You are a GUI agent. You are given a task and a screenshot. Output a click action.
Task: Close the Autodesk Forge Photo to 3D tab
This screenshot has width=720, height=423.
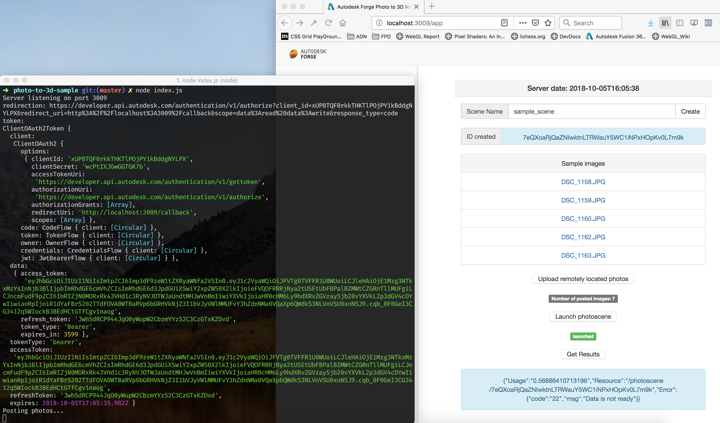[416, 7]
